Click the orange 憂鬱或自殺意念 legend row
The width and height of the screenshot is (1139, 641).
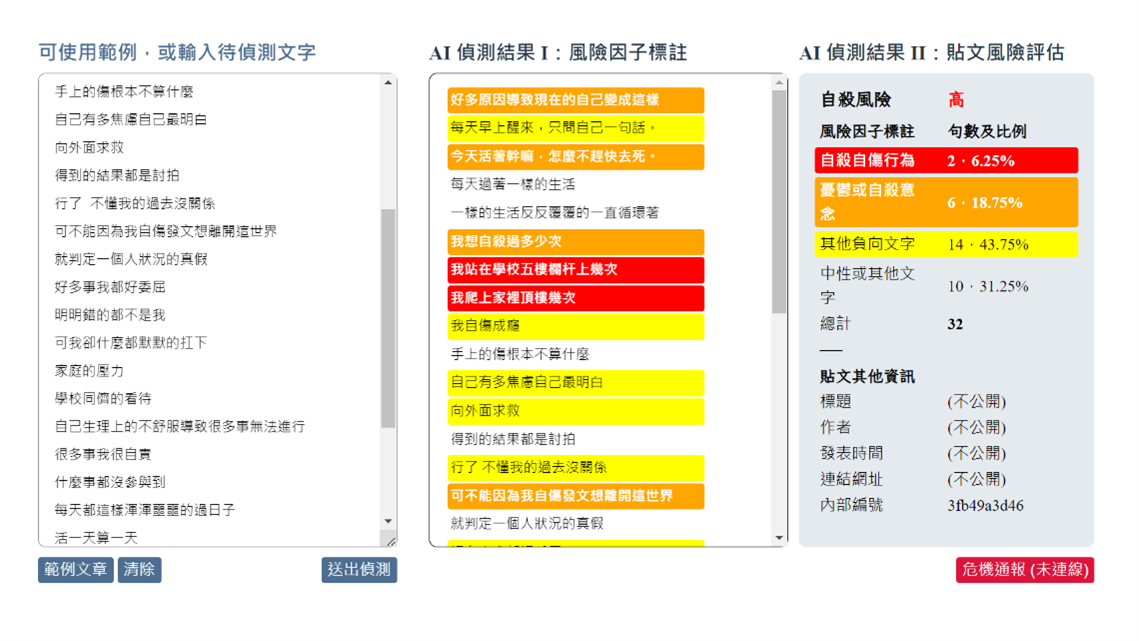point(945,202)
